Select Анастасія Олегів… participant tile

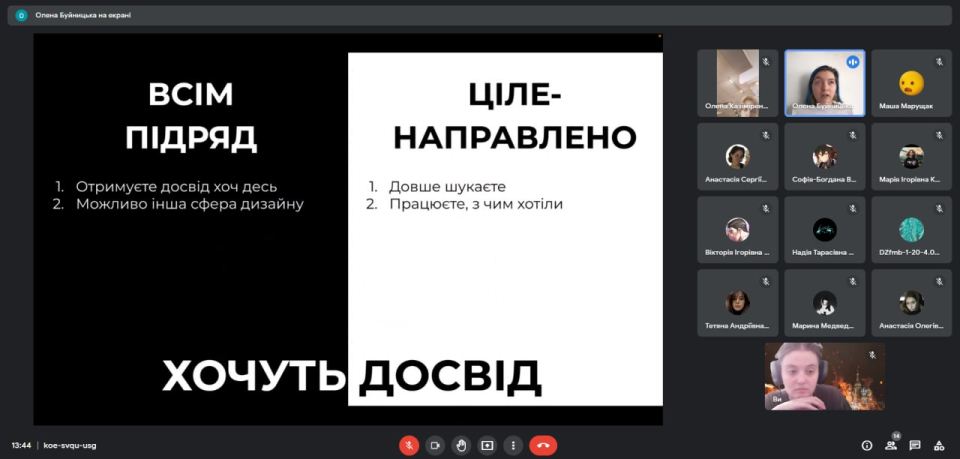(912, 303)
